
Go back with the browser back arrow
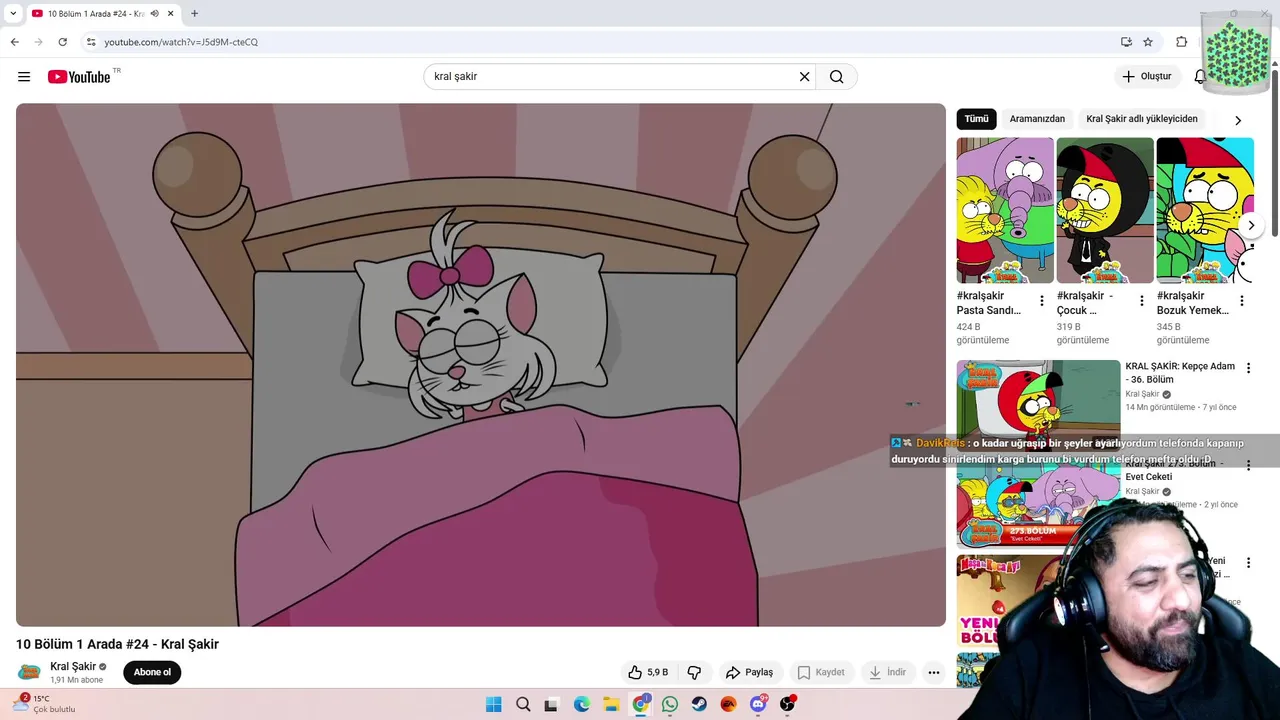[14, 42]
